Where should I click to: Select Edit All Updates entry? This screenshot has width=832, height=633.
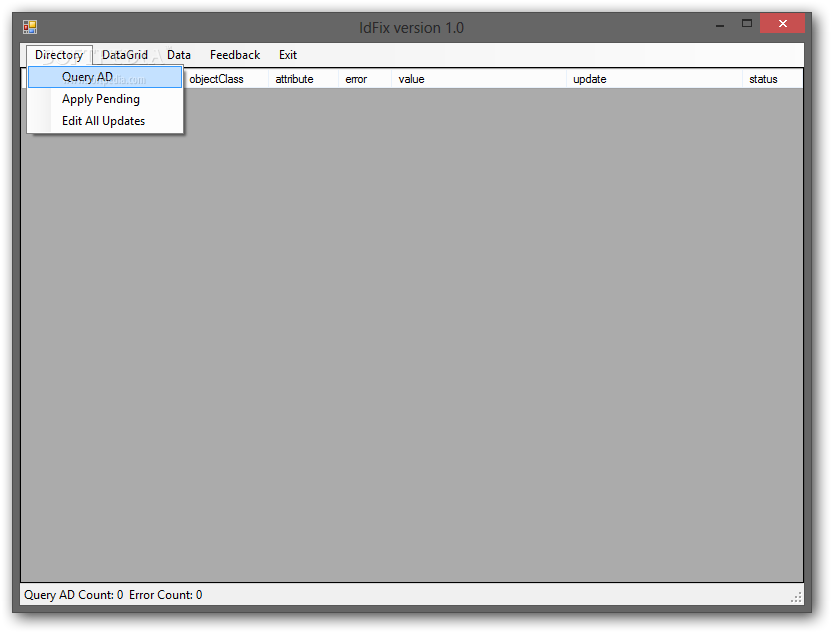pos(105,120)
